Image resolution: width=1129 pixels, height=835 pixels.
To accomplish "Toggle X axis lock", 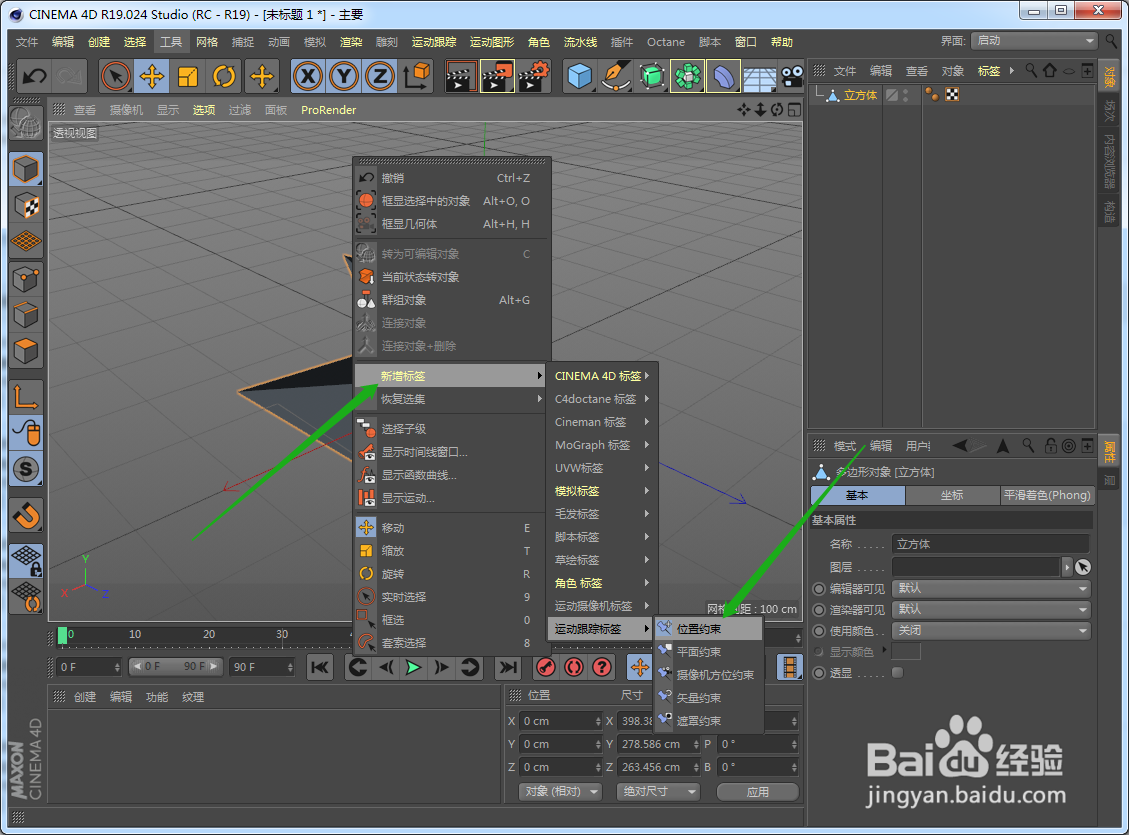I will (x=308, y=76).
